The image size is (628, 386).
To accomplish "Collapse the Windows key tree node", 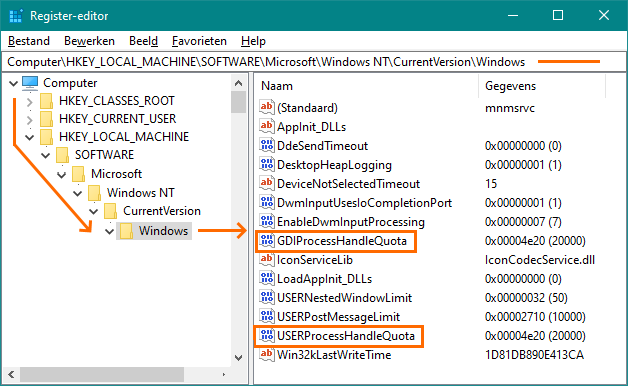I will click(109, 231).
